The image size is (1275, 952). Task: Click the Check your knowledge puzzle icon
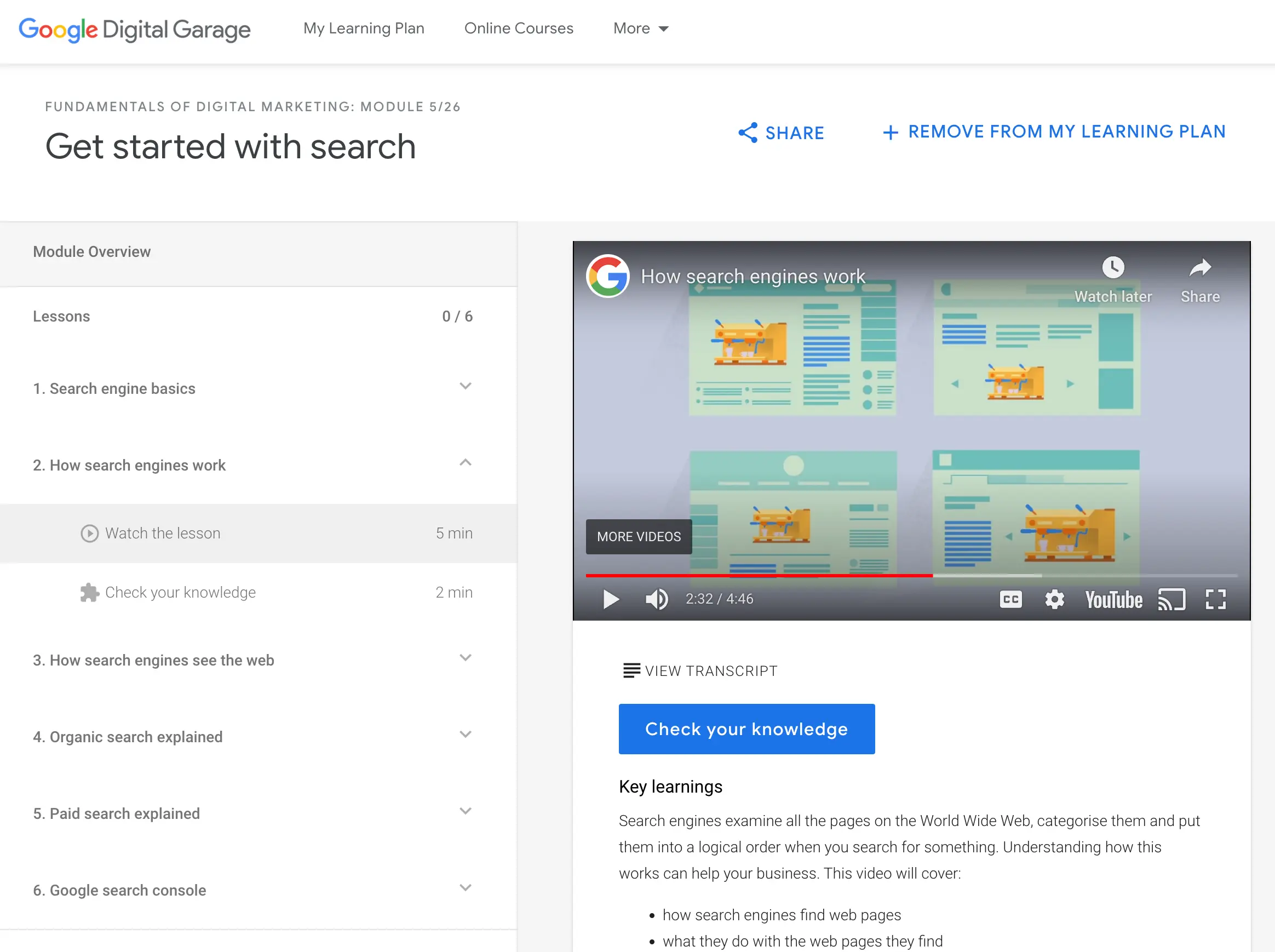(89, 593)
